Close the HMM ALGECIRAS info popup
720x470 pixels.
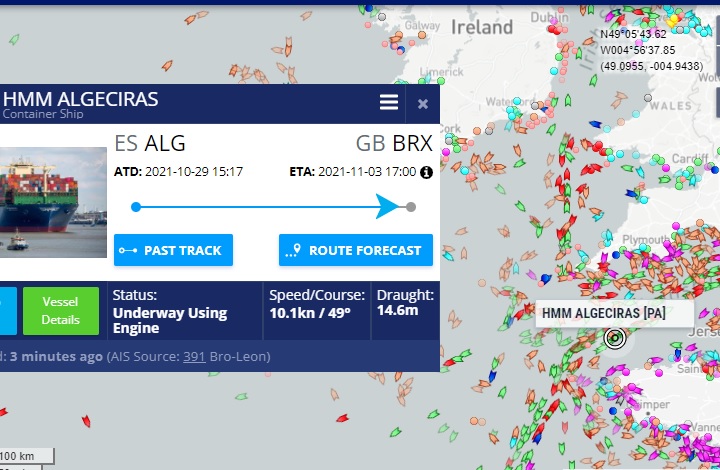click(x=423, y=103)
